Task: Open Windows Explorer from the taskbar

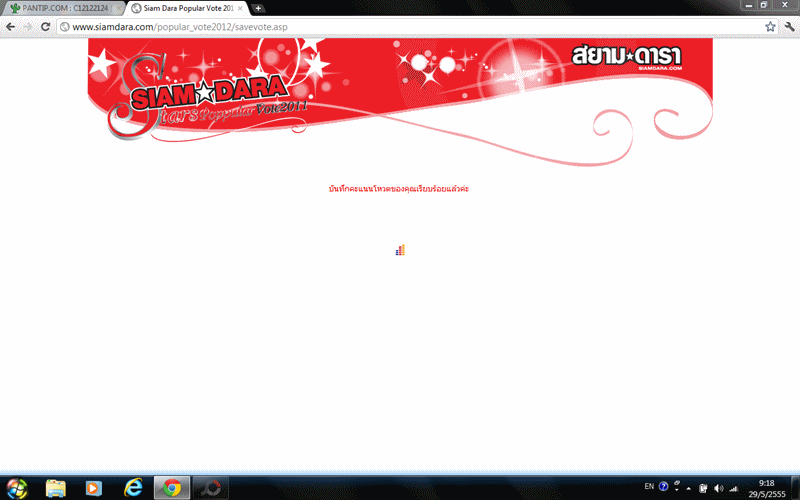Action: pos(56,488)
